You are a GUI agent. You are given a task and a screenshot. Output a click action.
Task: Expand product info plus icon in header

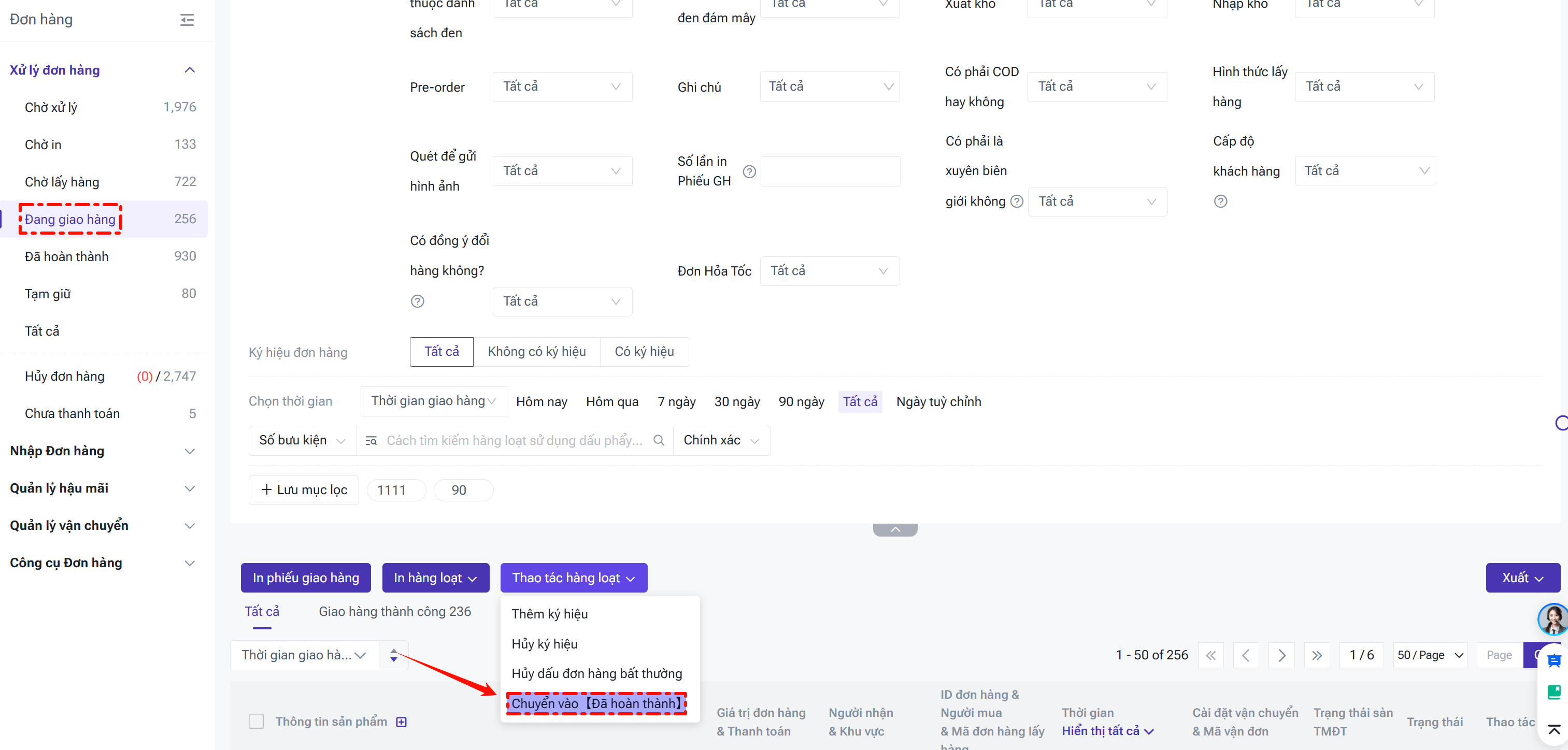[401, 722]
